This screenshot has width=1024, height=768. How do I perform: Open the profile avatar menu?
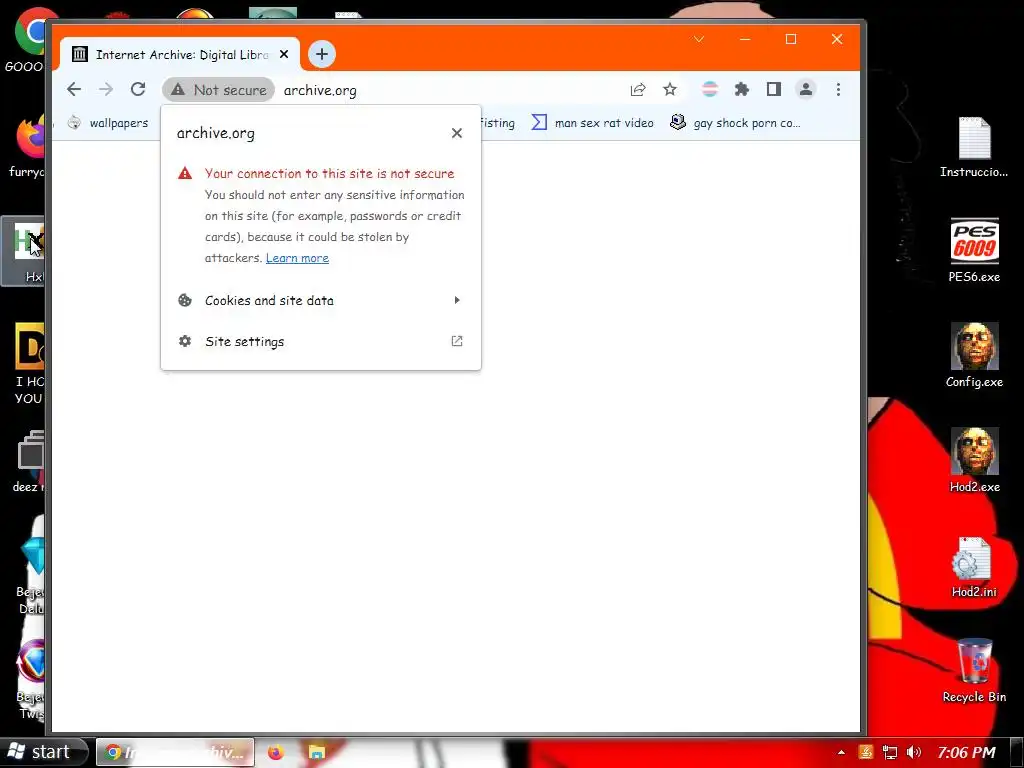click(806, 89)
